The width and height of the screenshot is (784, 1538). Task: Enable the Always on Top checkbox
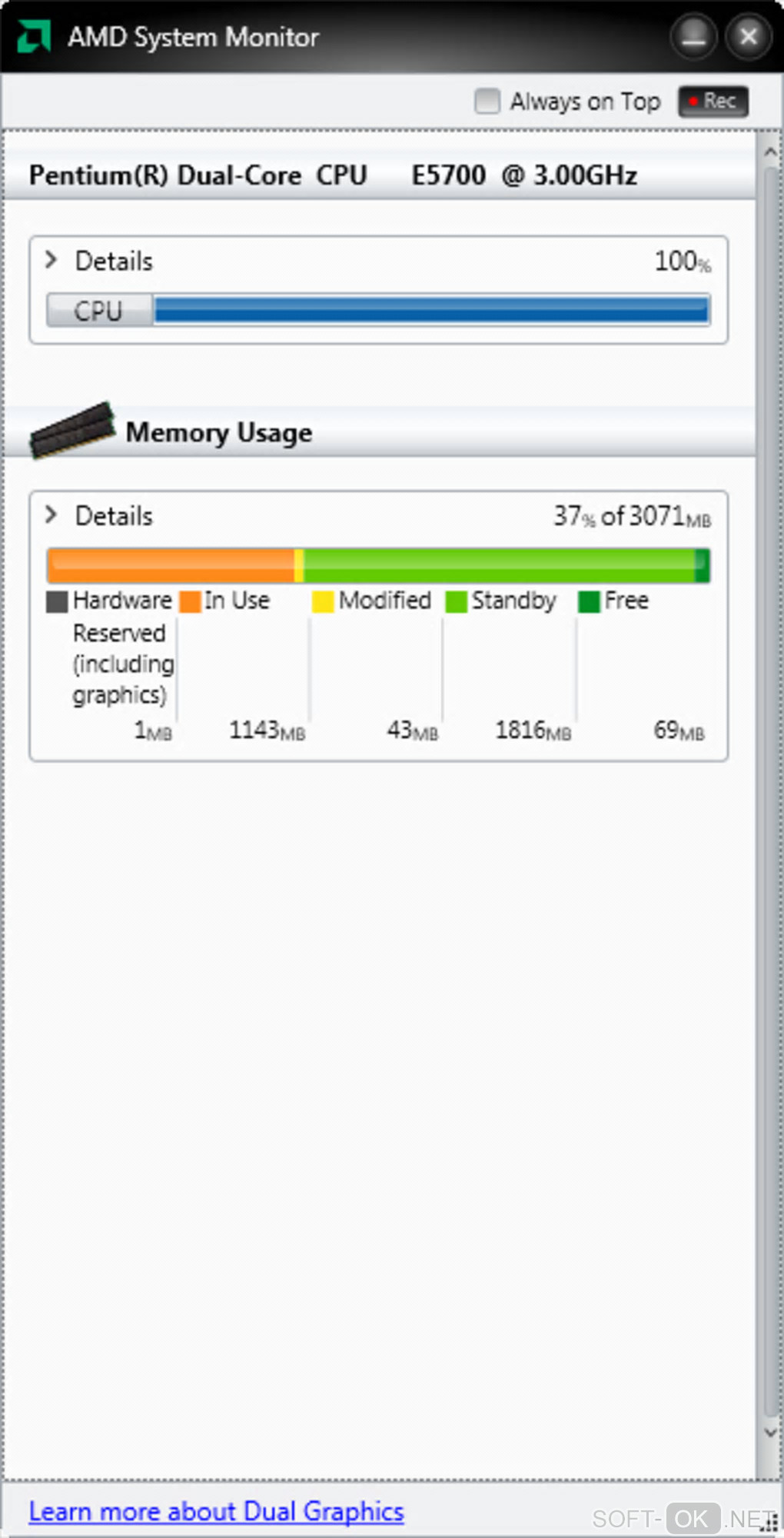(487, 101)
